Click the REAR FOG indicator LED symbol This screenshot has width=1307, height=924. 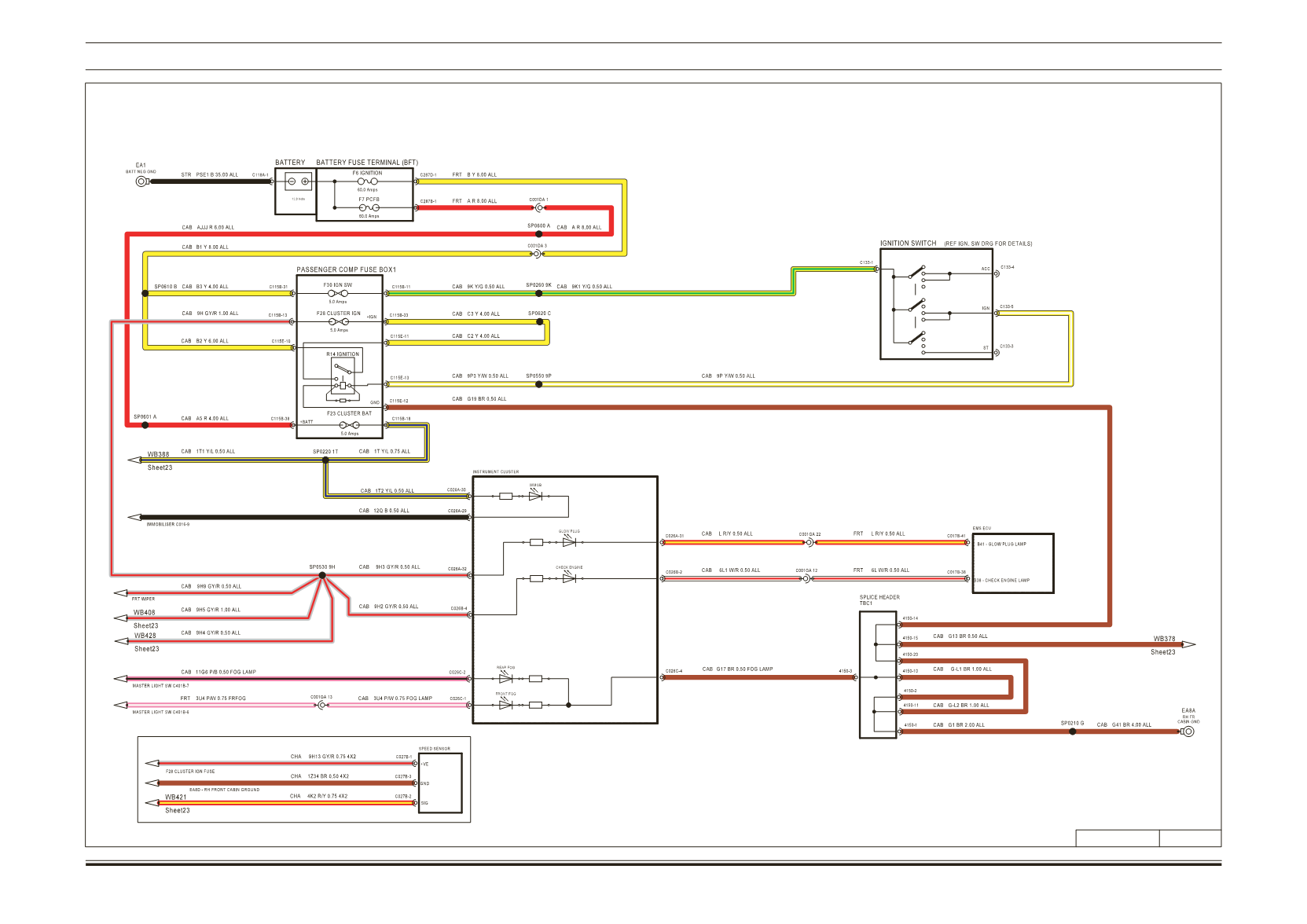[x=505, y=677]
